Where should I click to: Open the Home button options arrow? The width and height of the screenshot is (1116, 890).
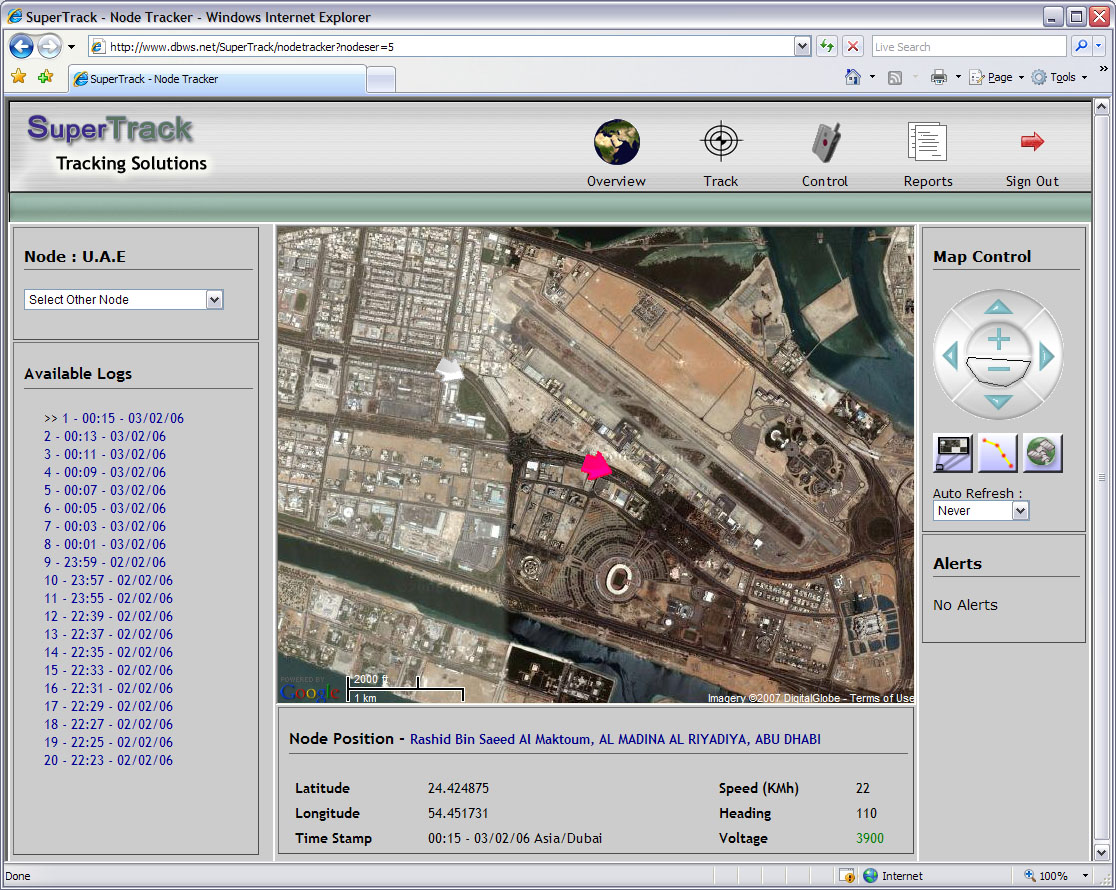(872, 77)
